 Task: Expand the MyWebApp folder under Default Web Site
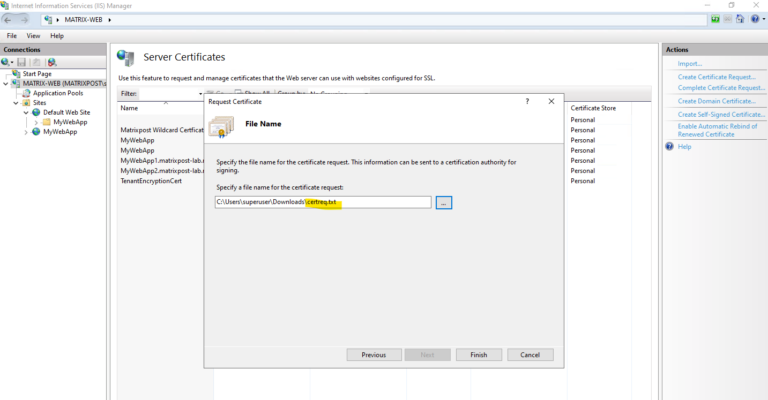pyautogui.click(x=36, y=122)
